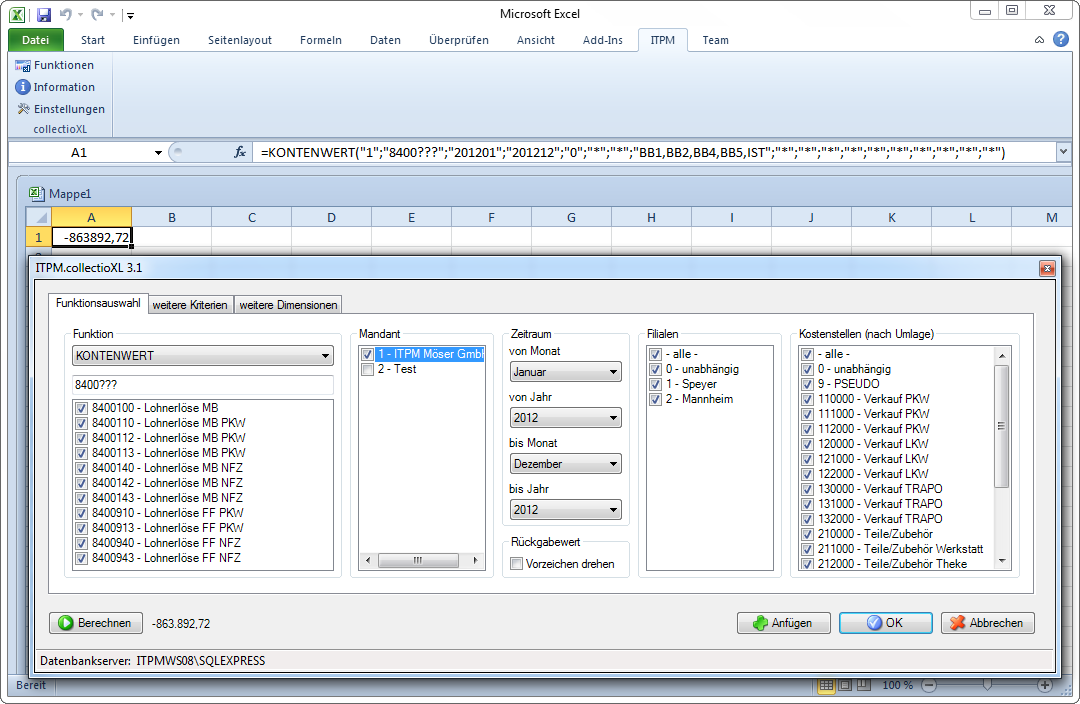Confirm with the OK button

[x=886, y=623]
